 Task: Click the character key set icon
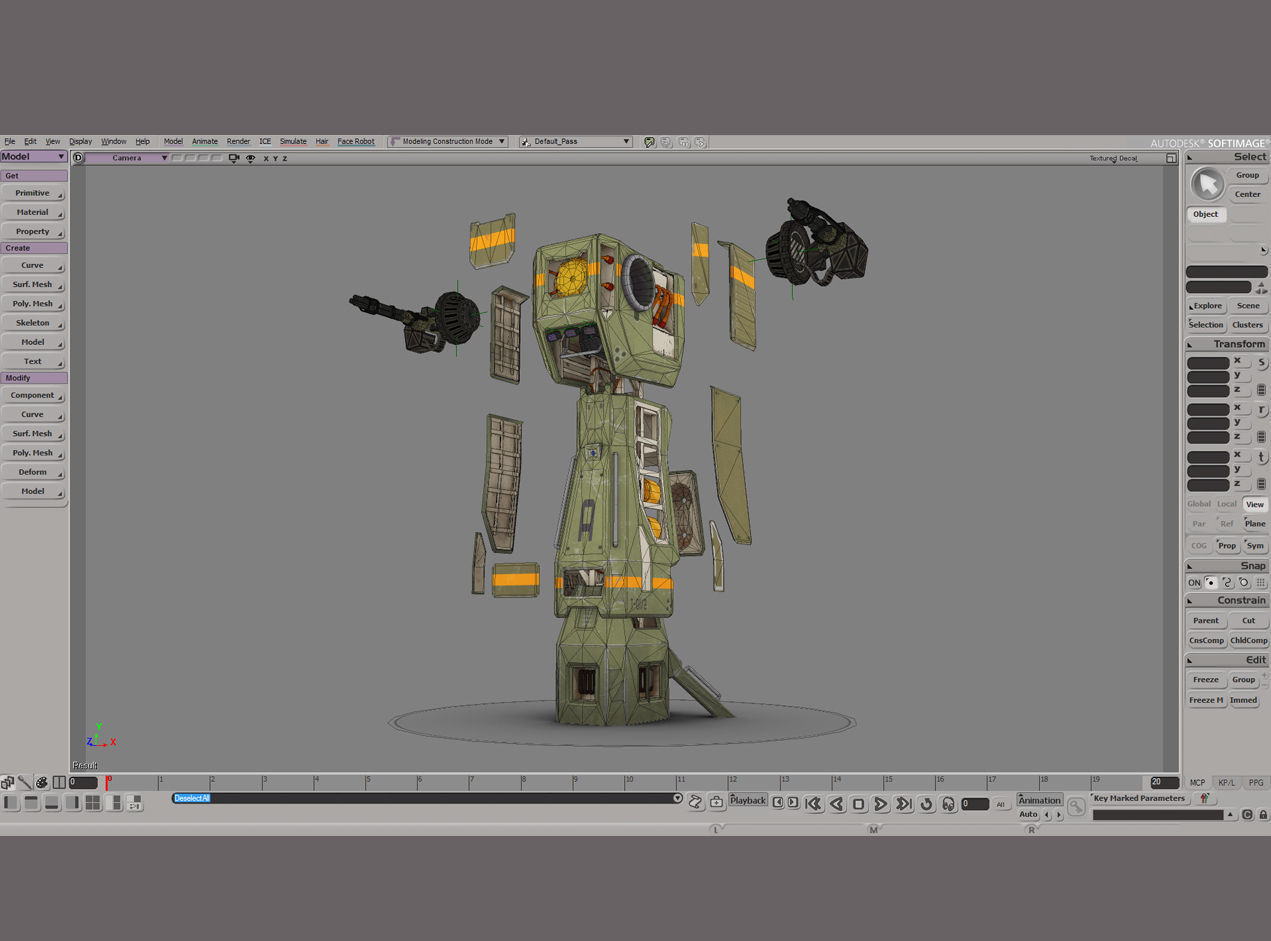[1204, 798]
